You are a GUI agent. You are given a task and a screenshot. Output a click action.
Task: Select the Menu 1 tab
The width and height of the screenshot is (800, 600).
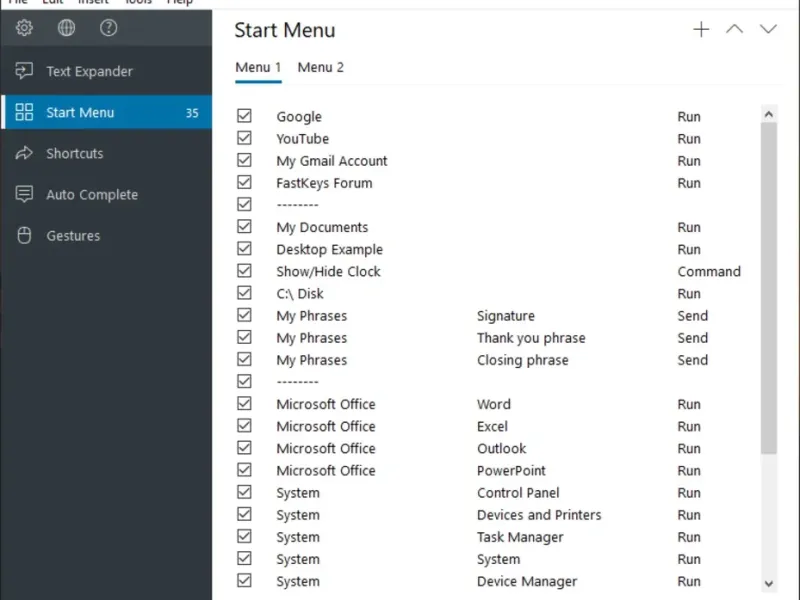pyautogui.click(x=258, y=67)
